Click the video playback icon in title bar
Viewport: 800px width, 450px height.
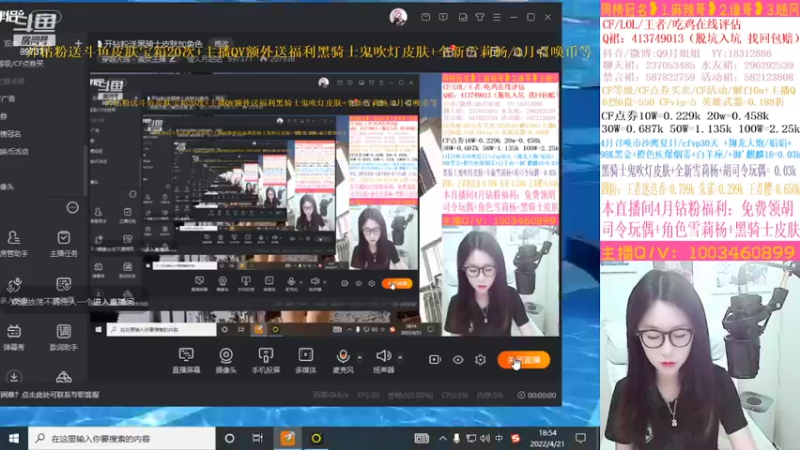click(443, 17)
